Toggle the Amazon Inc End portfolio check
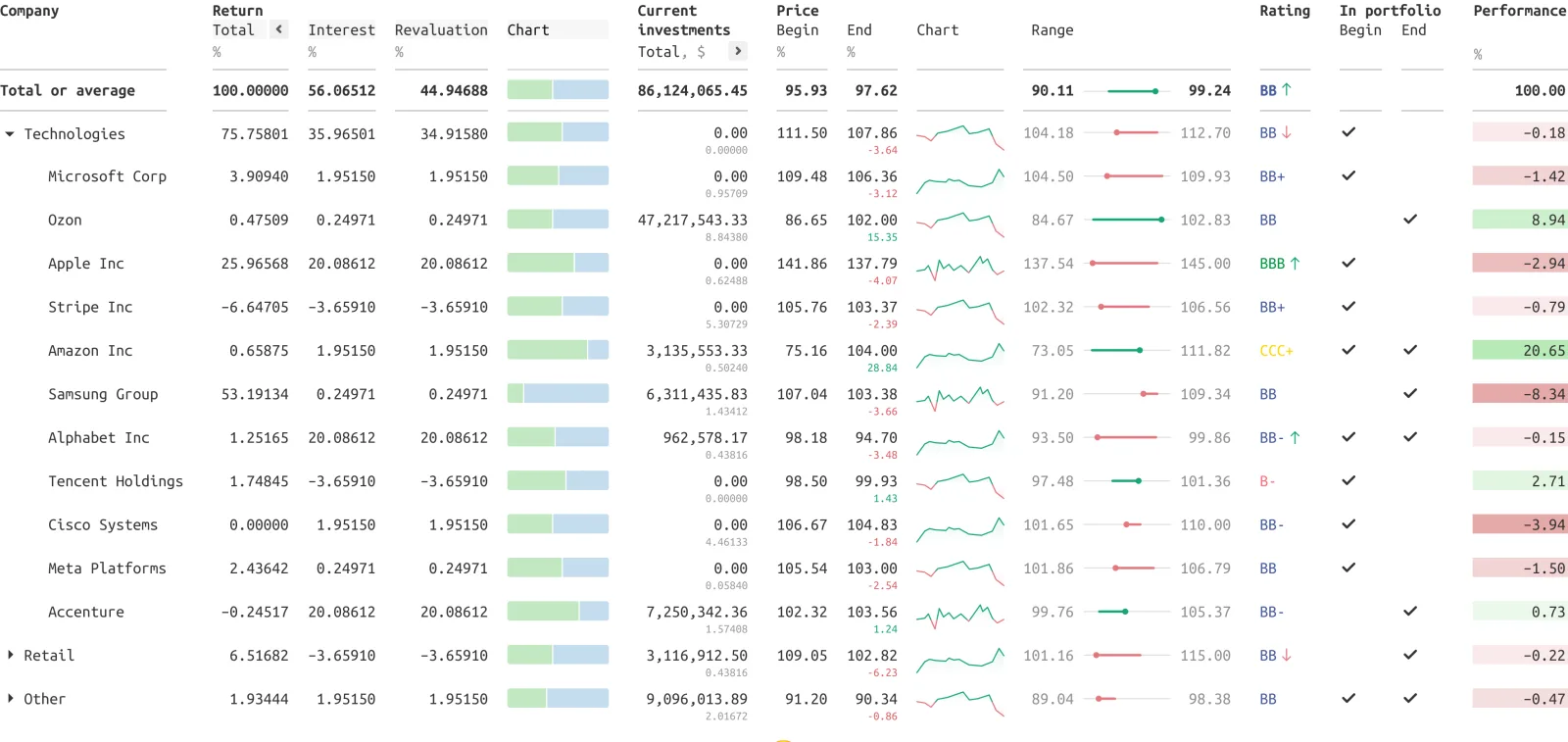The image size is (1568, 742). (1410, 350)
